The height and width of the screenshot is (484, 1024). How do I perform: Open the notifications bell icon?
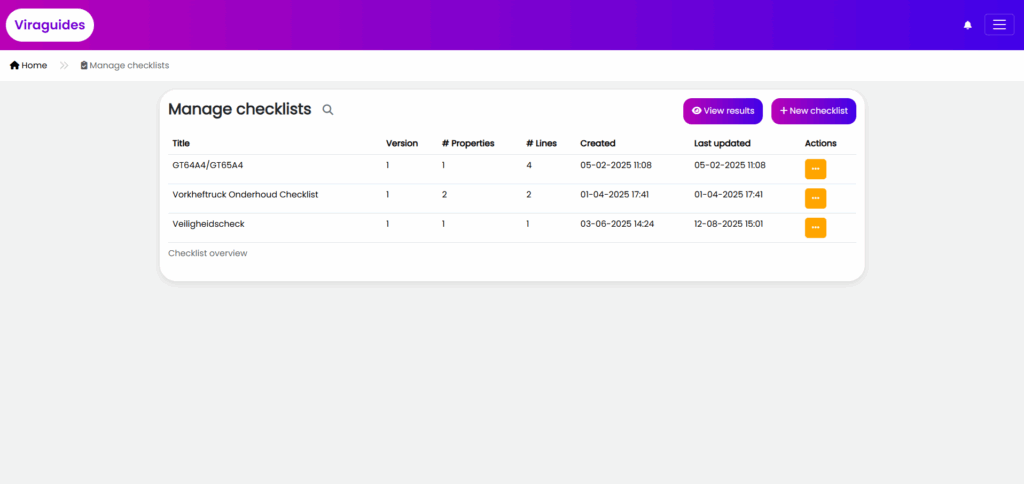click(x=967, y=25)
